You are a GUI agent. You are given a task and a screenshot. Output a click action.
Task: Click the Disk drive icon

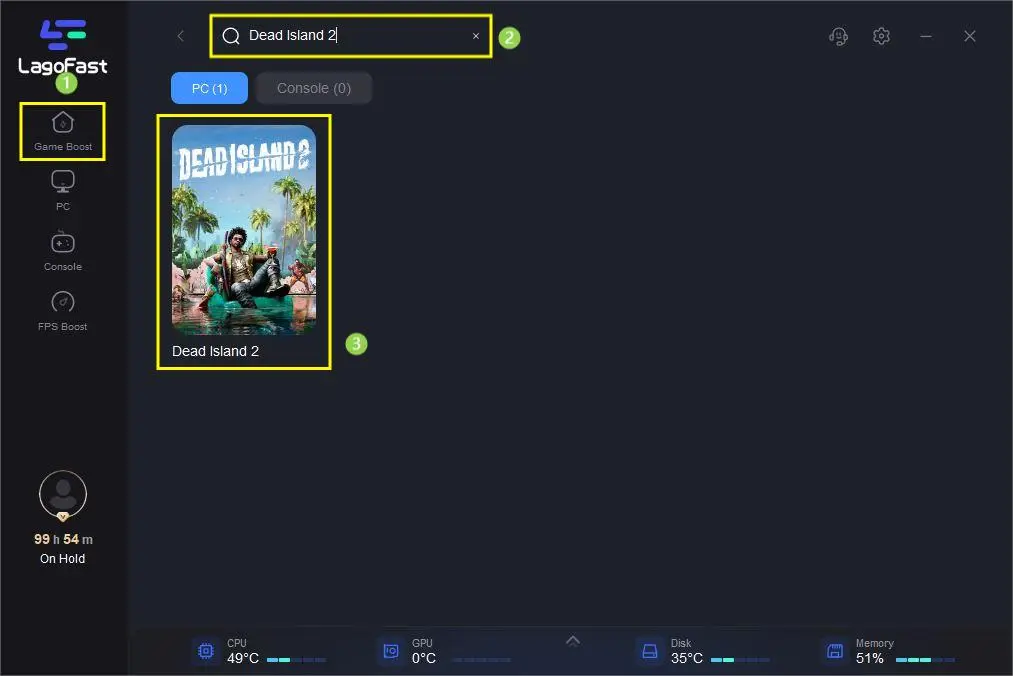[x=650, y=651]
